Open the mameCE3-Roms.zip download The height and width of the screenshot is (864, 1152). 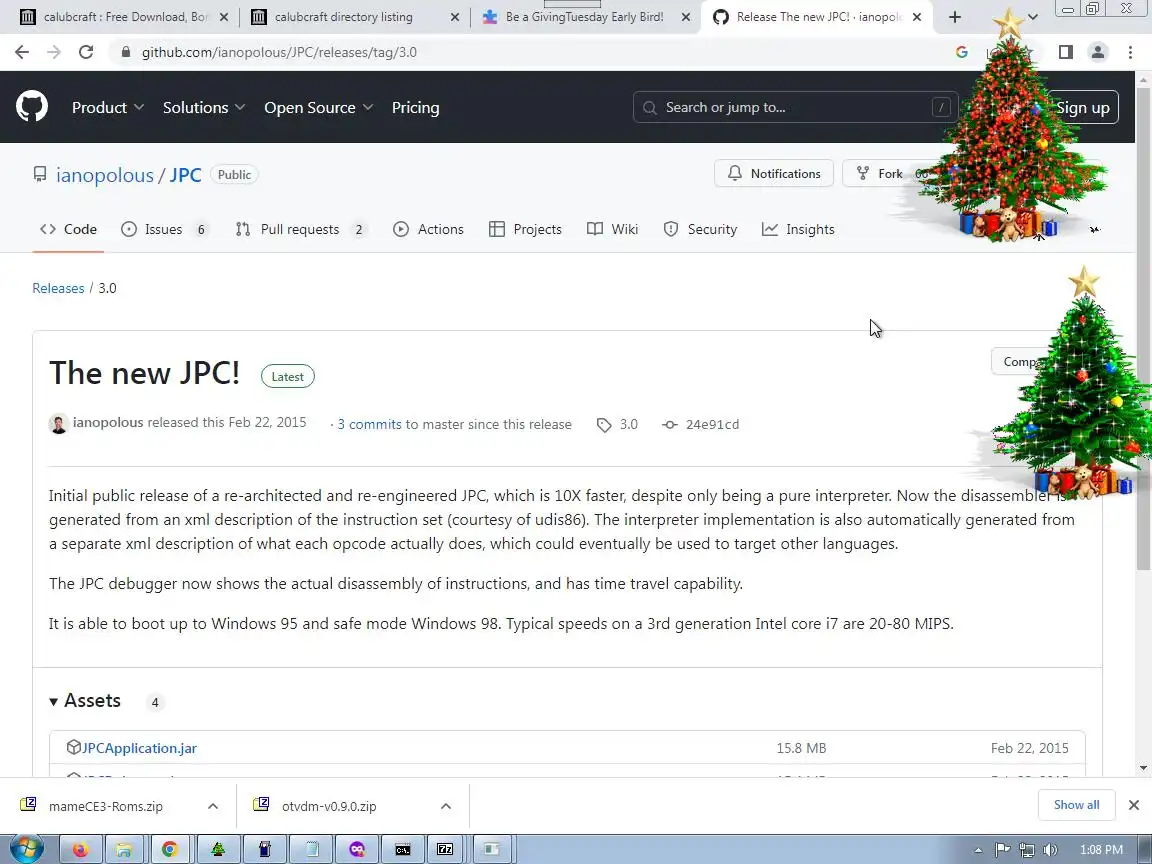click(105, 806)
